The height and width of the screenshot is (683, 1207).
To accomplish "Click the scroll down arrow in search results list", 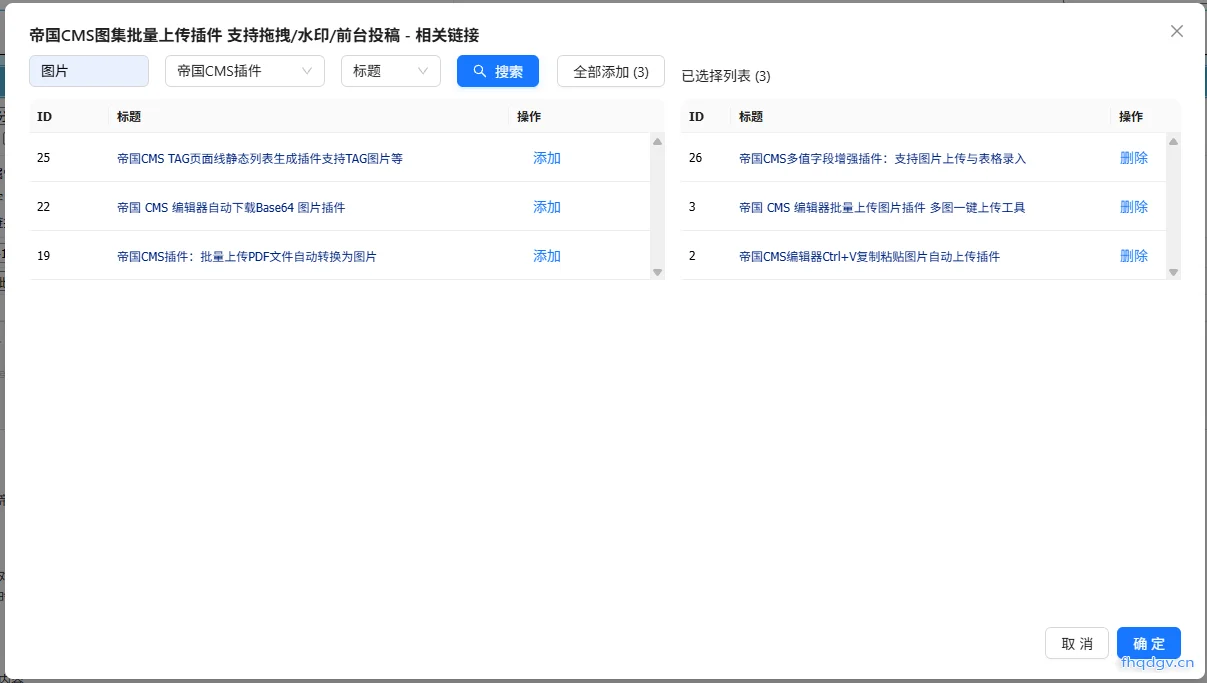I will (x=657, y=272).
